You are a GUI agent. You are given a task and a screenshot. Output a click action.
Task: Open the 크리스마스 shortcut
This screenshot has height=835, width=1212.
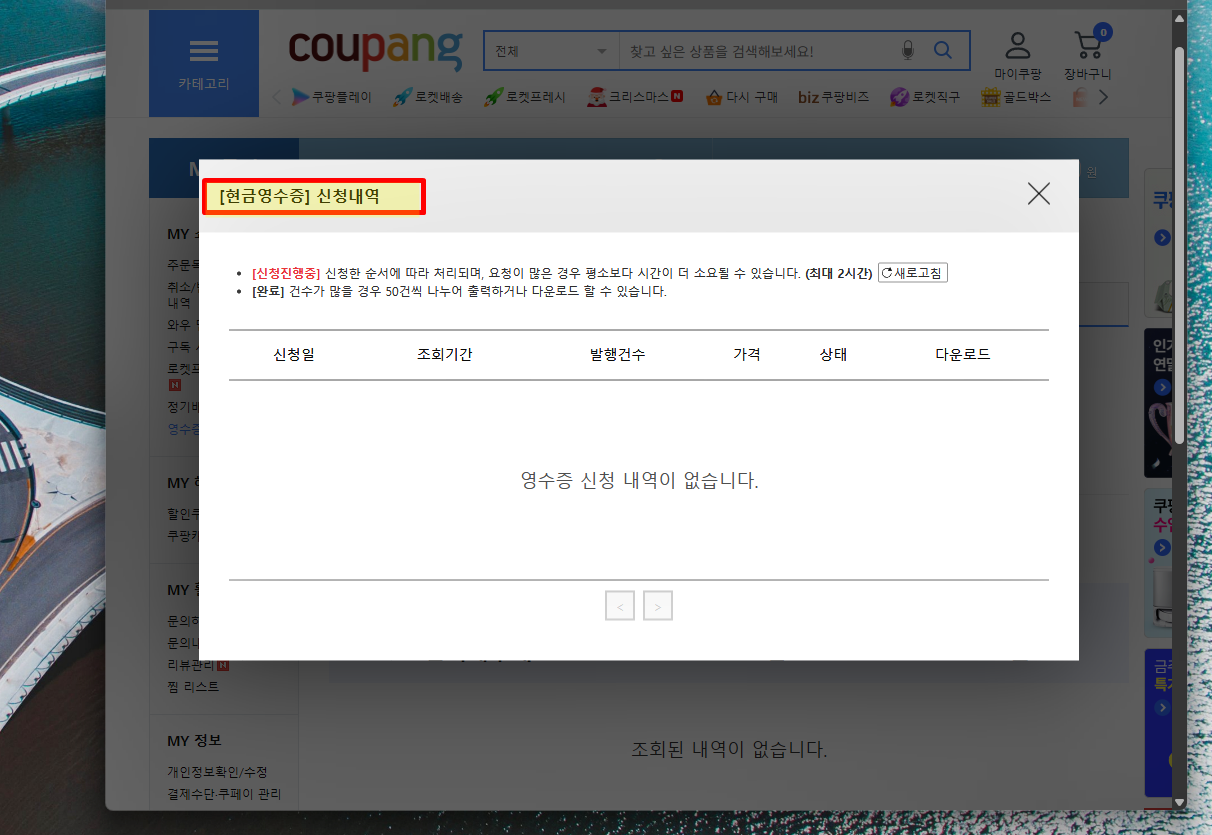click(636, 97)
